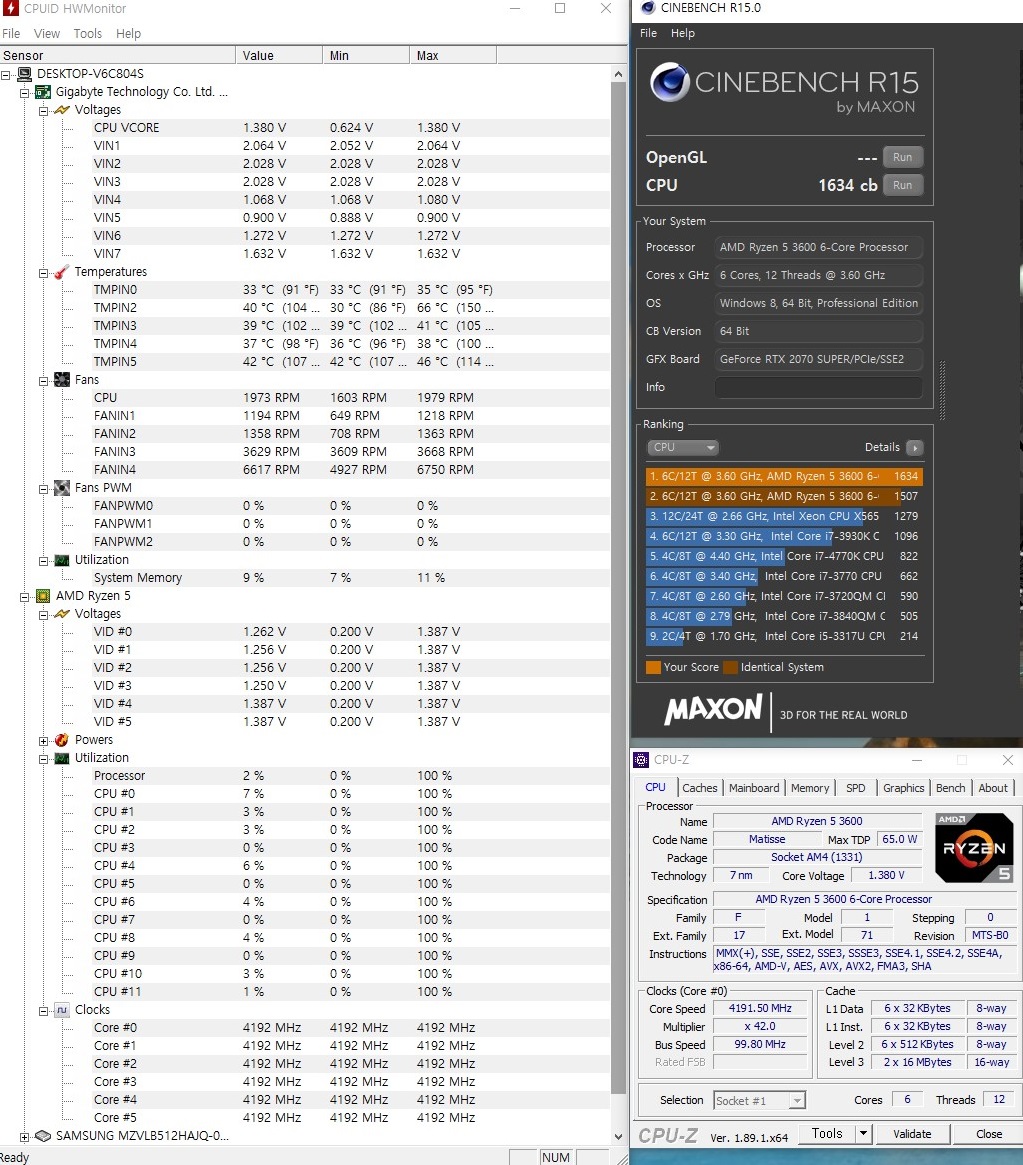Click the Ranking Details arrow button

915,447
